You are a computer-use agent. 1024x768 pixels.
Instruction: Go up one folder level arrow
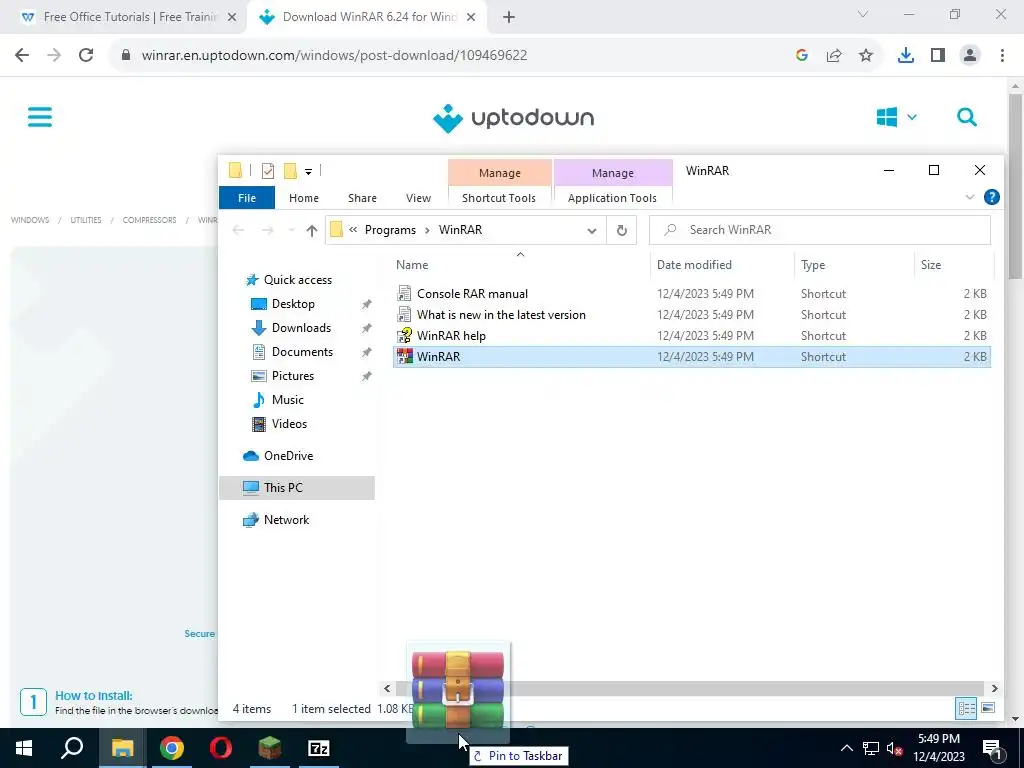tap(312, 231)
